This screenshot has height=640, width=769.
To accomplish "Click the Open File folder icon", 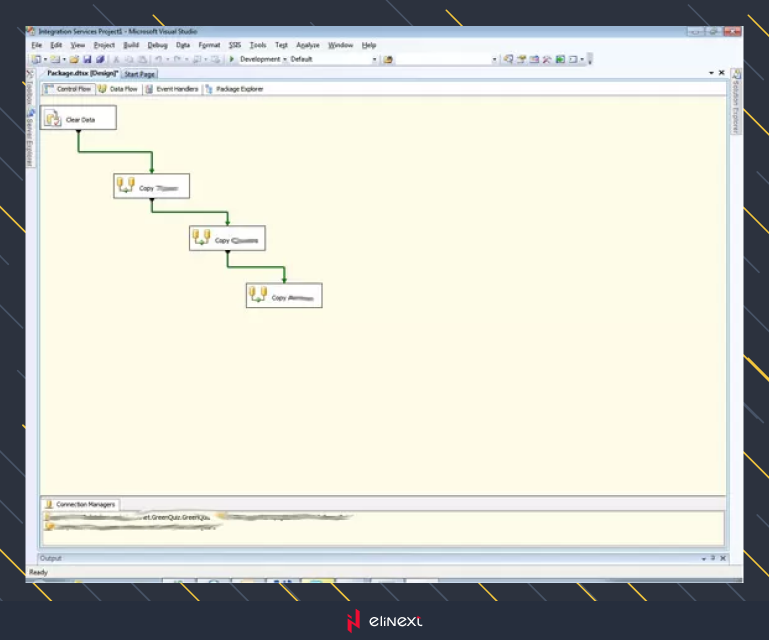I will [x=74, y=59].
